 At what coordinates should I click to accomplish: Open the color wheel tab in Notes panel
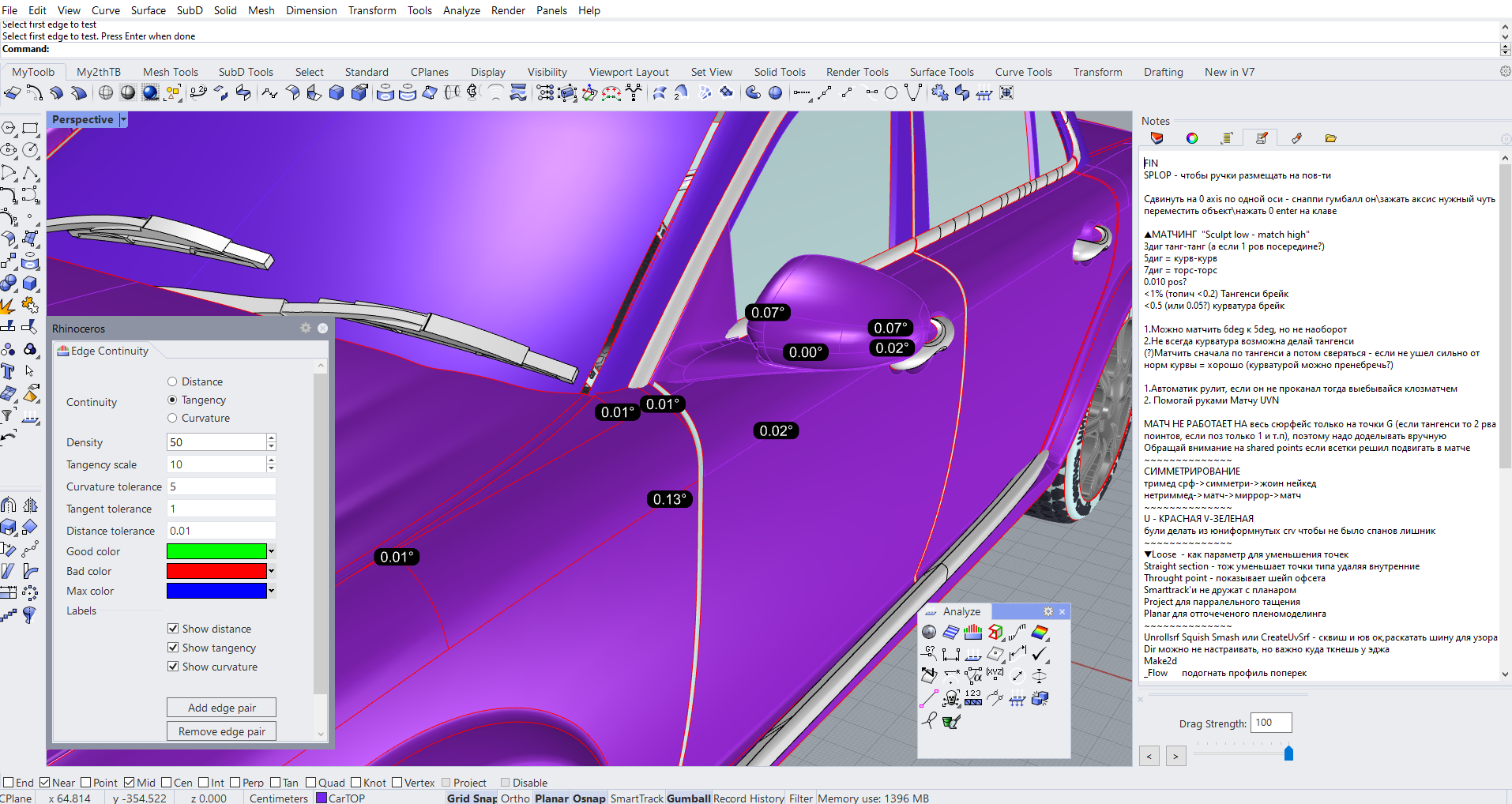pyautogui.click(x=1192, y=138)
